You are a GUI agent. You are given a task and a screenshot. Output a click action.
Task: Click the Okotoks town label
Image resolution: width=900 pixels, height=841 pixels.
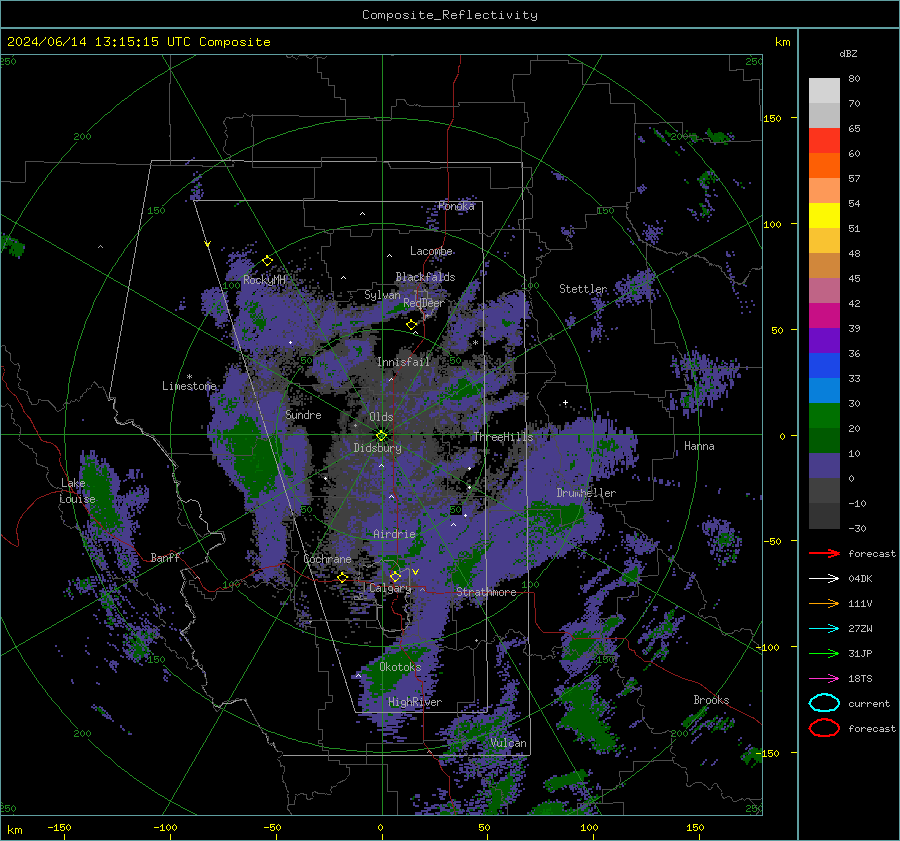coord(400,667)
